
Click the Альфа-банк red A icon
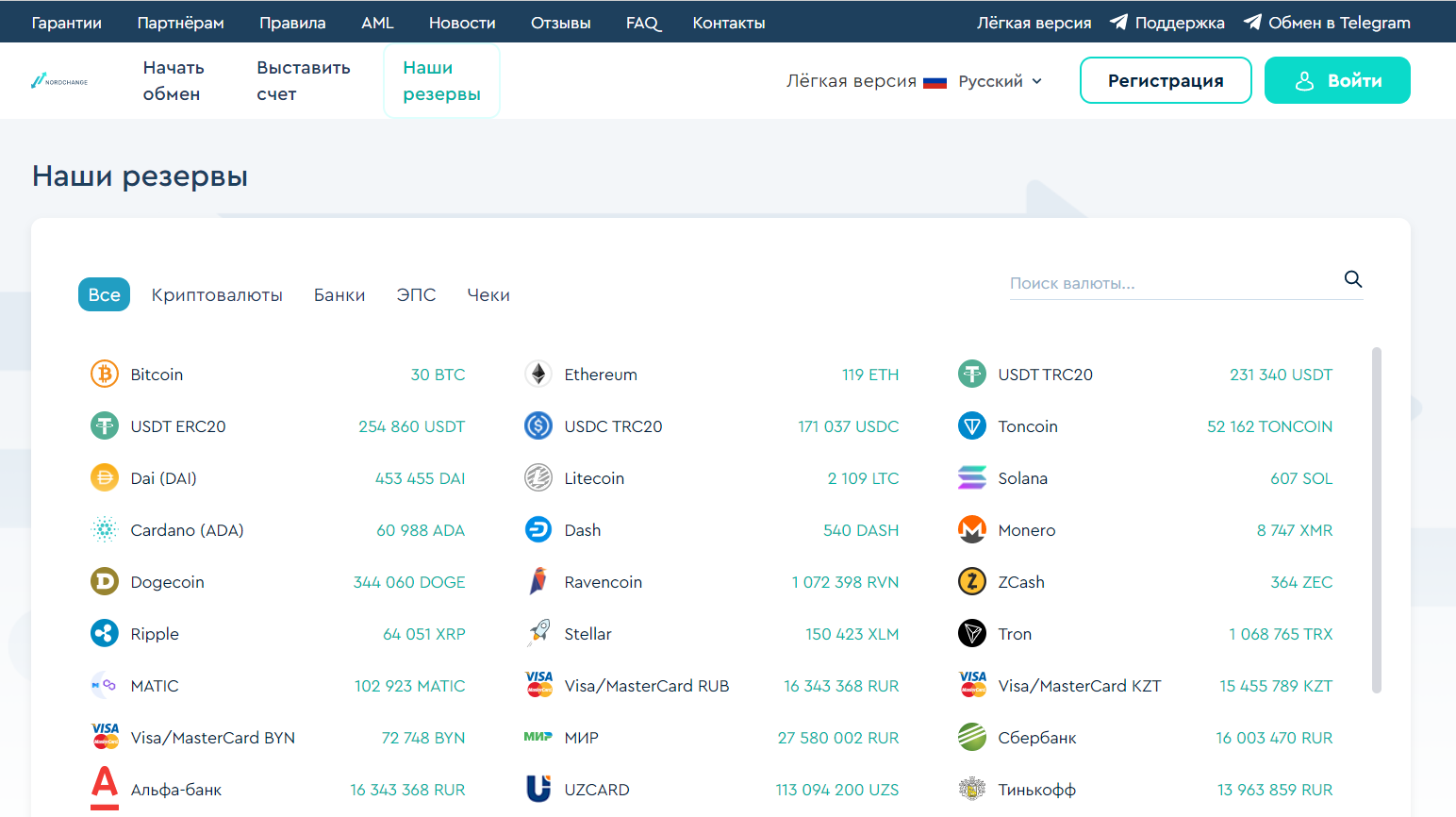click(105, 789)
